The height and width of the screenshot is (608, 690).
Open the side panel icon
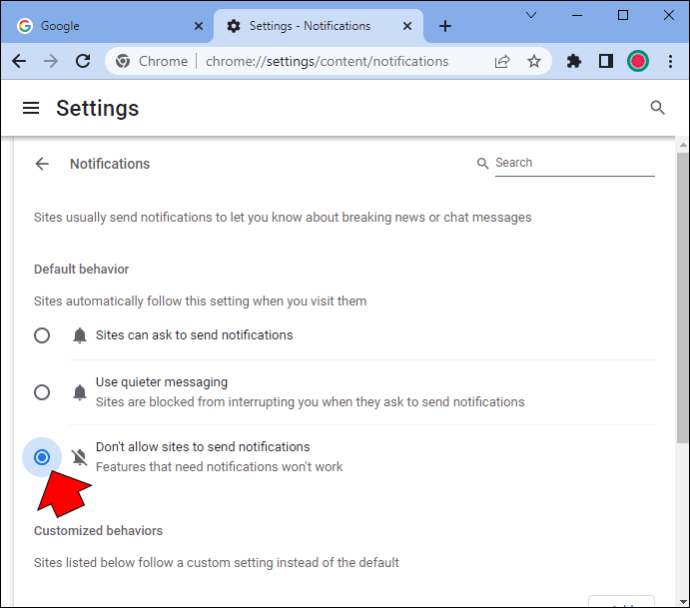pyautogui.click(x=606, y=61)
